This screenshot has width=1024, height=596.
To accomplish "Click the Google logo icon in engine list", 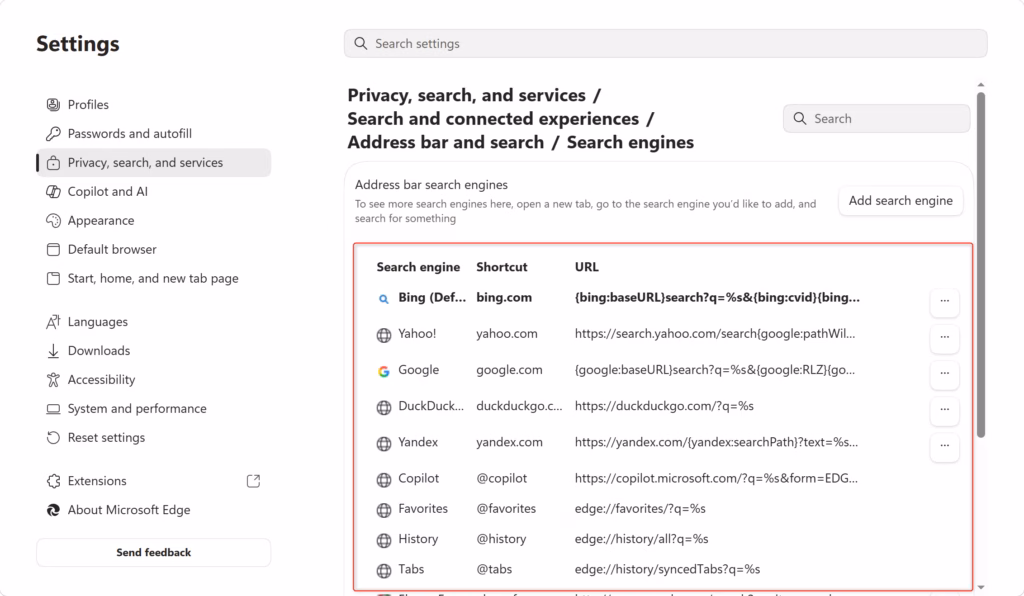I will pyautogui.click(x=383, y=371).
